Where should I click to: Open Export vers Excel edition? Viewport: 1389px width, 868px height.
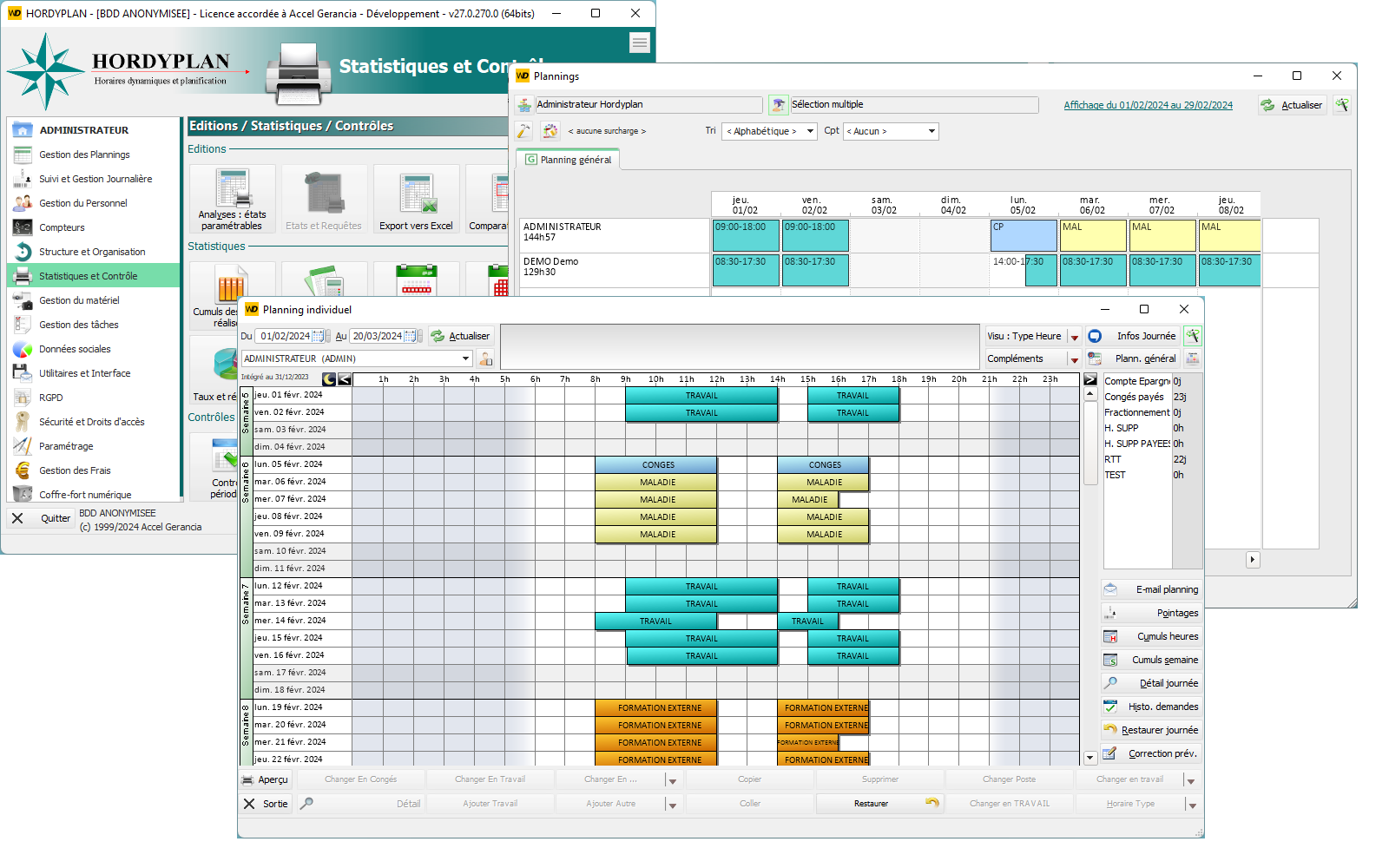[417, 201]
